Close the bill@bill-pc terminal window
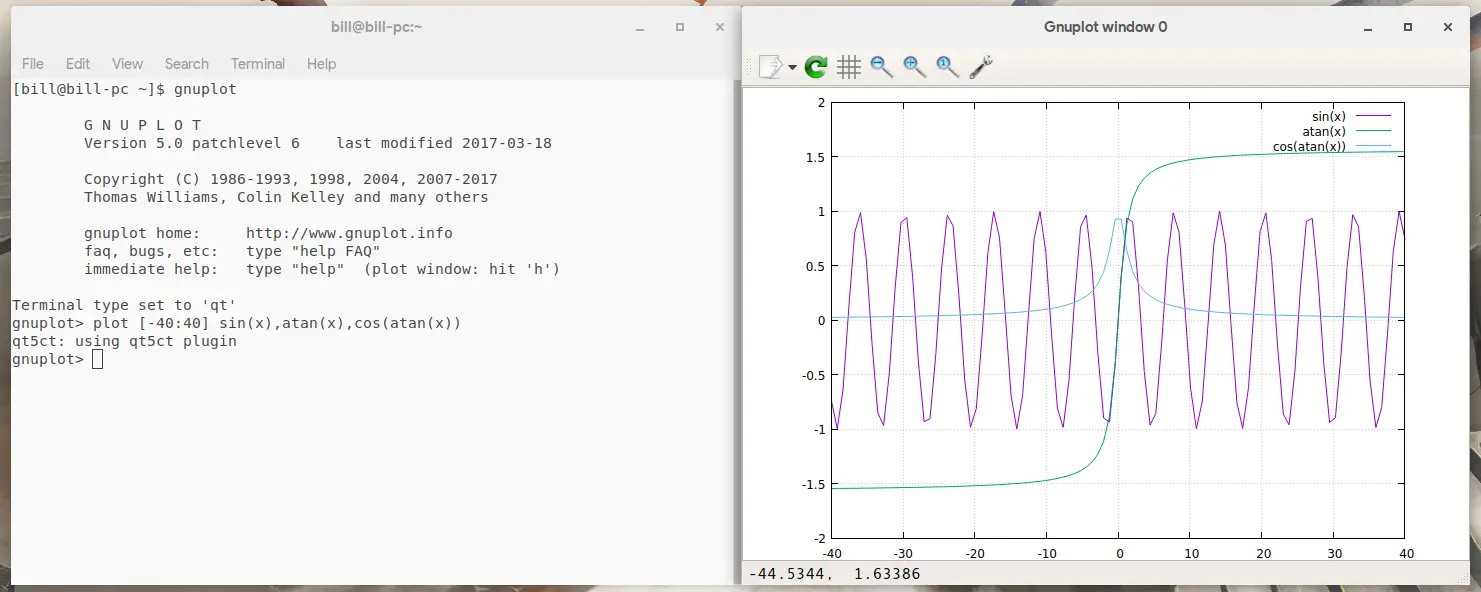1481x592 pixels. click(720, 27)
